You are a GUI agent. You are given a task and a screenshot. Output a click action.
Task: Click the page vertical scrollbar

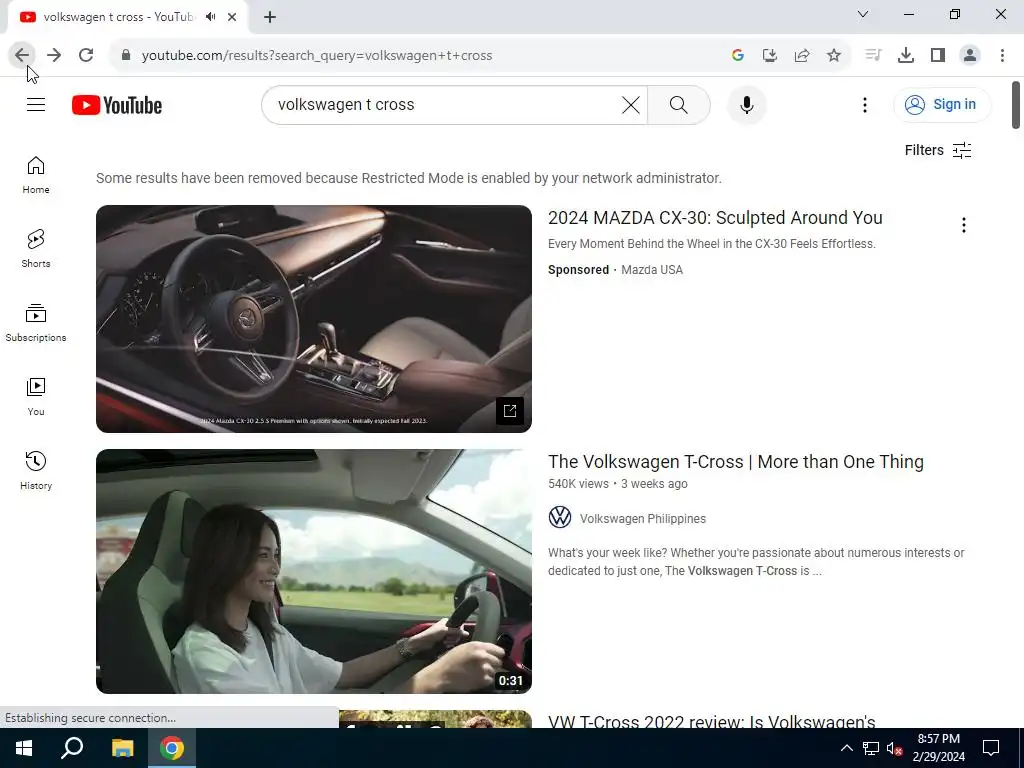pos(1016,104)
